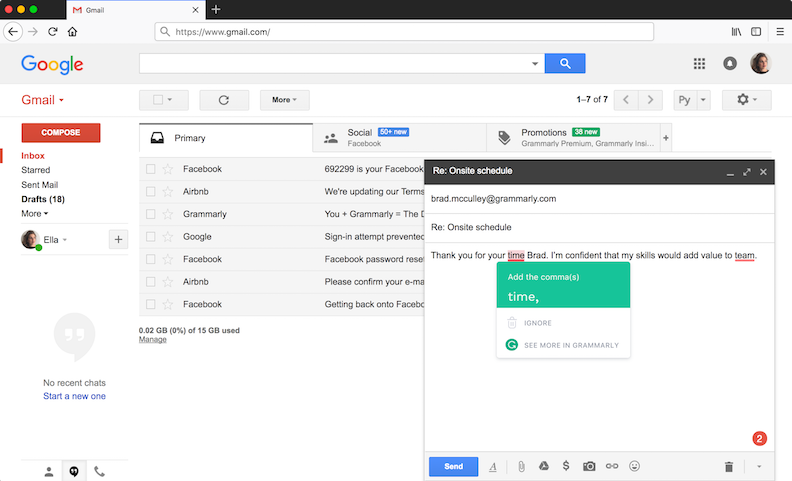Open the Gmail product dropdown
The image size is (792, 481).
pyautogui.click(x=42, y=100)
